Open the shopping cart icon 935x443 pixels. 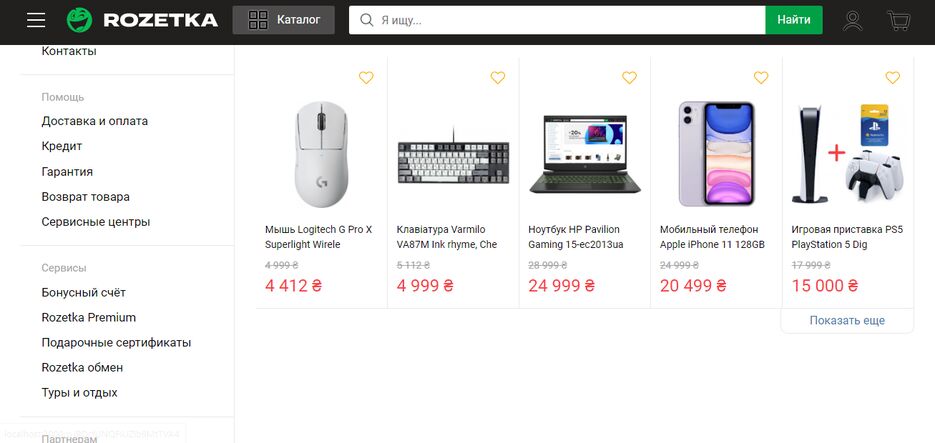[898, 20]
